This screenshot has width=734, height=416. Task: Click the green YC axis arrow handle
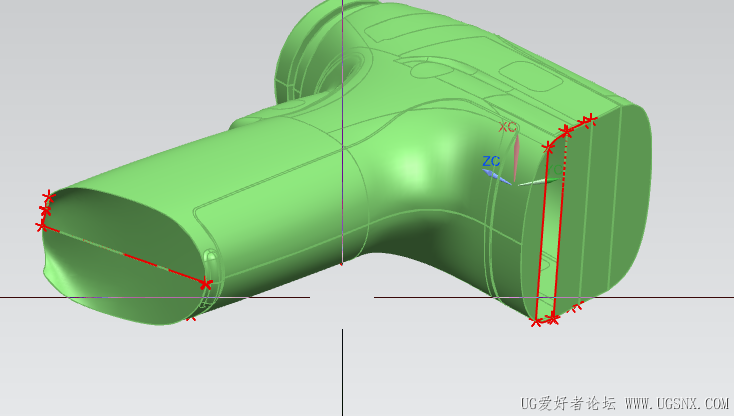(538, 182)
